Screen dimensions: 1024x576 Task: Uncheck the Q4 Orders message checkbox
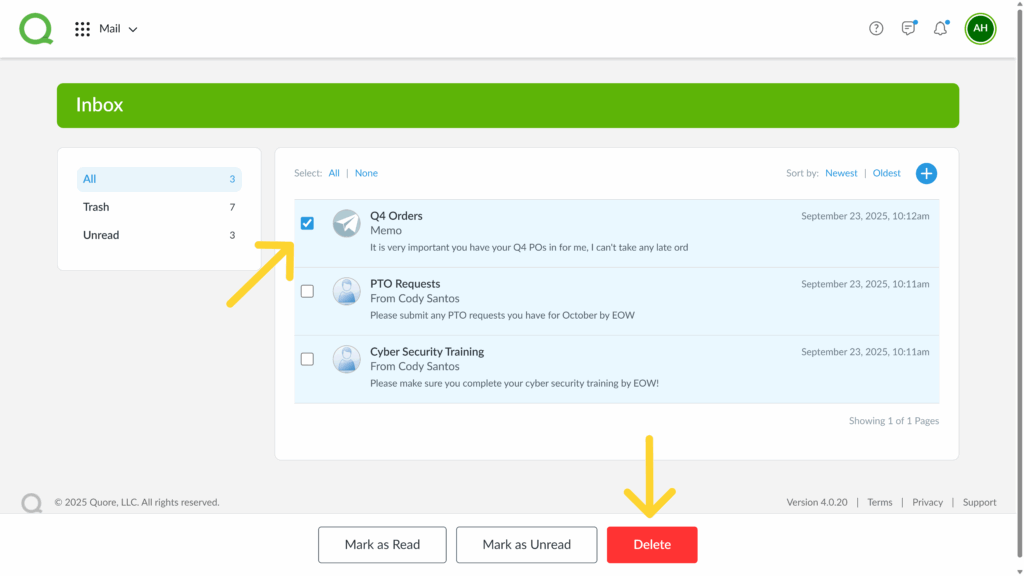(x=307, y=223)
